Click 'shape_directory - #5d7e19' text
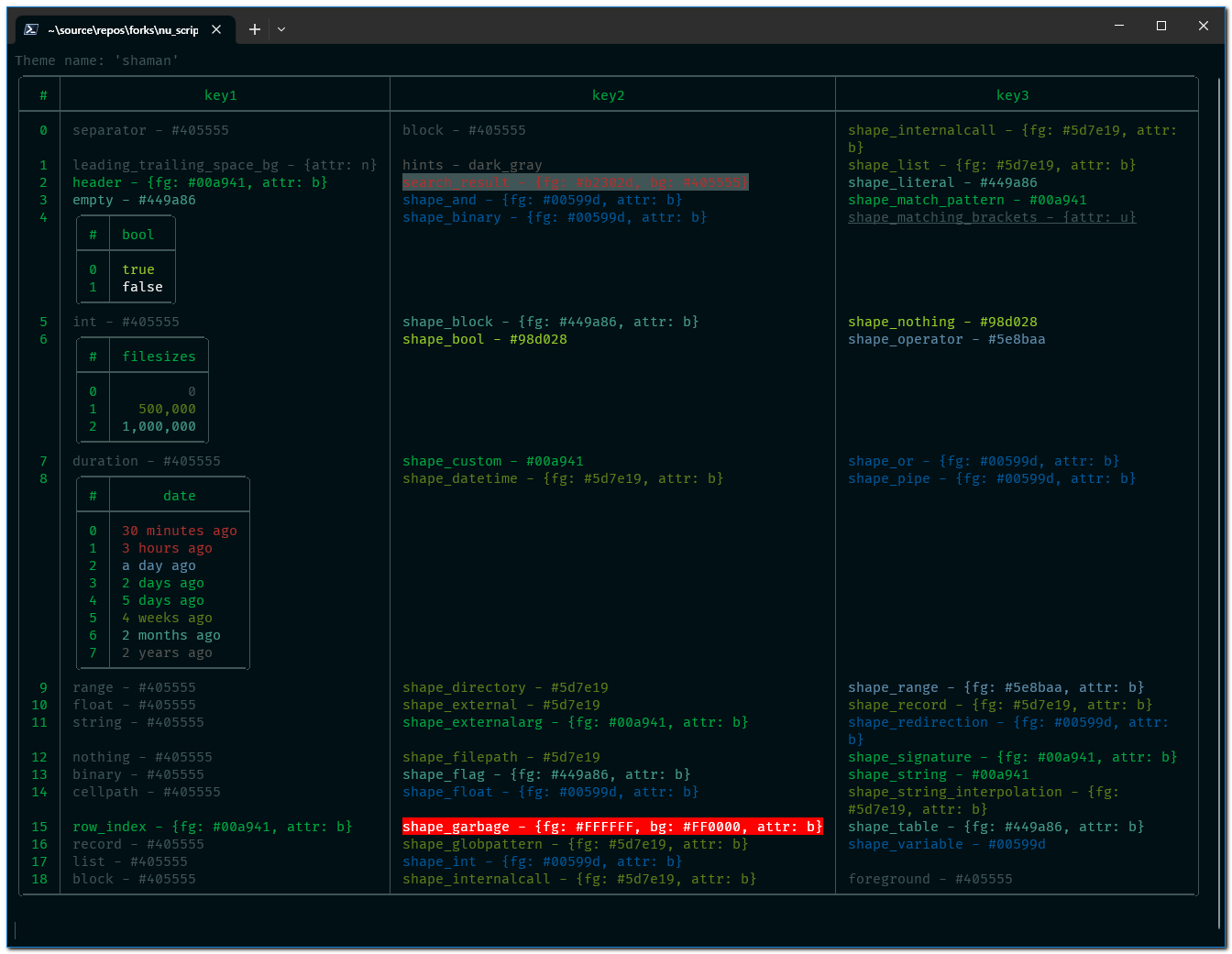This screenshot has height=954, width=1232. pyautogui.click(x=506, y=687)
